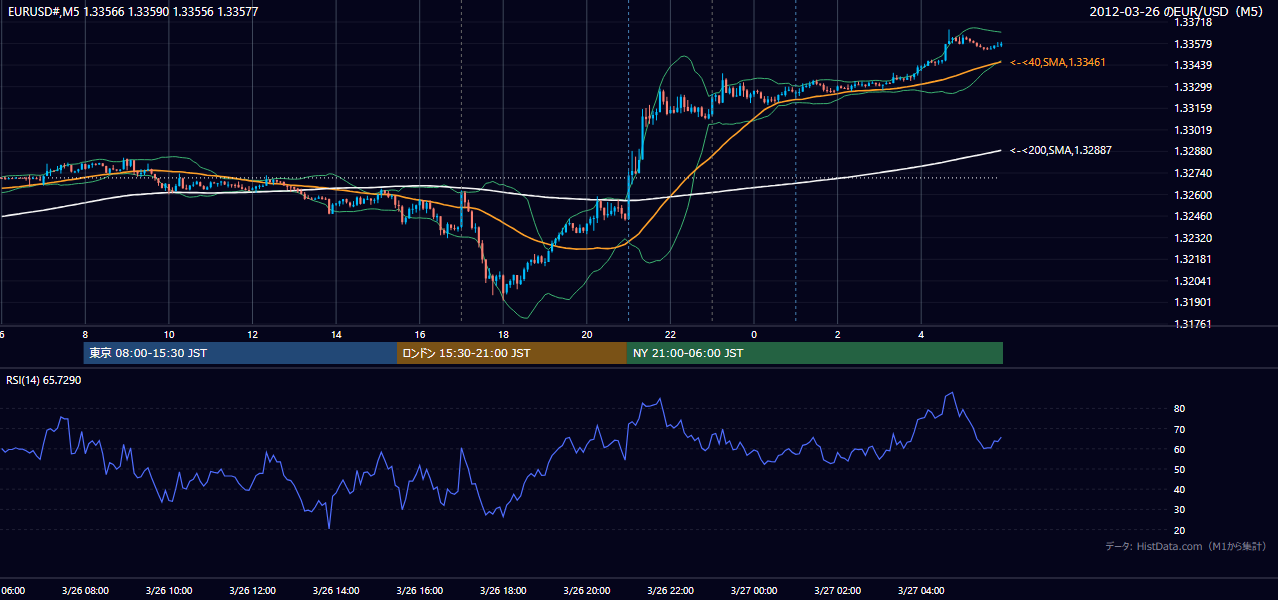Select the 3/27 04:00 date label
This screenshot has height=600, width=1278.
click(x=921, y=590)
